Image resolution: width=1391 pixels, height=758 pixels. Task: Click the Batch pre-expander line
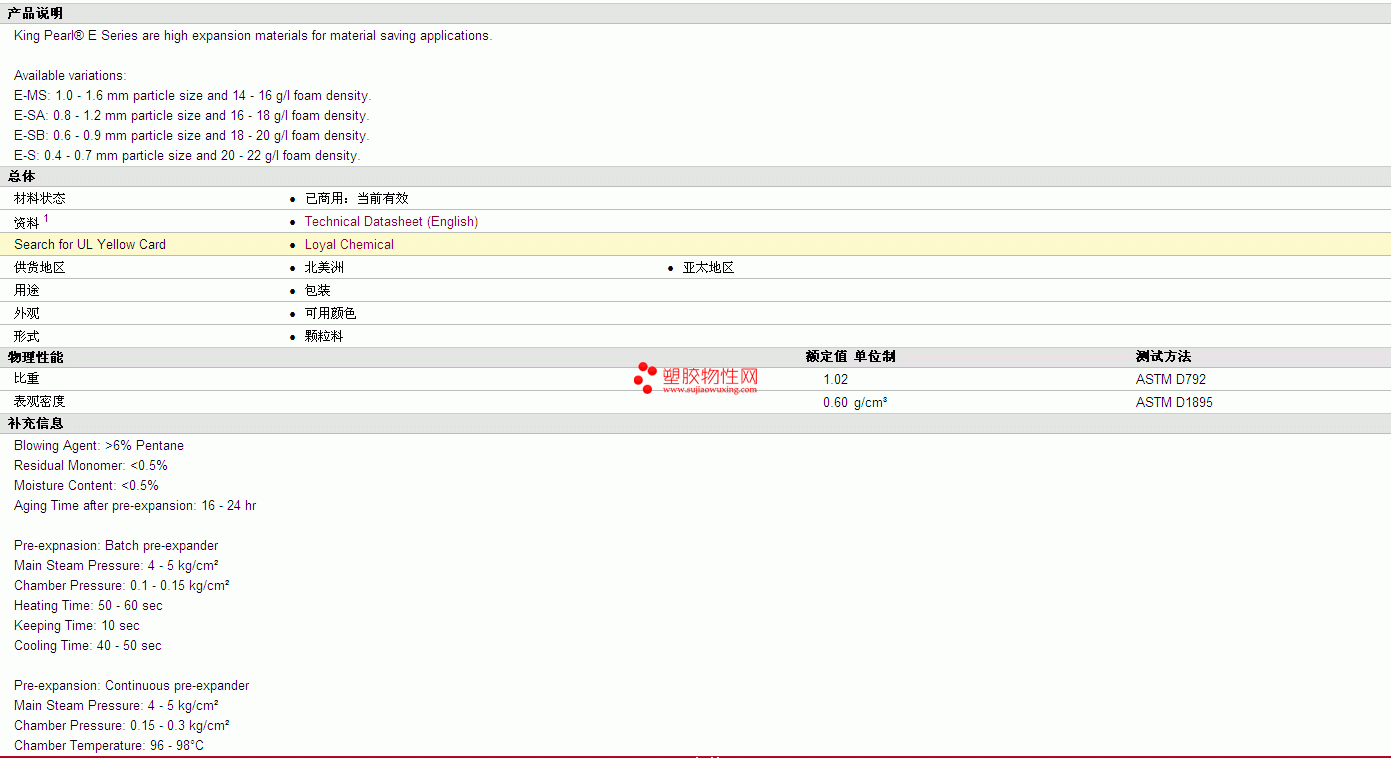pos(116,545)
